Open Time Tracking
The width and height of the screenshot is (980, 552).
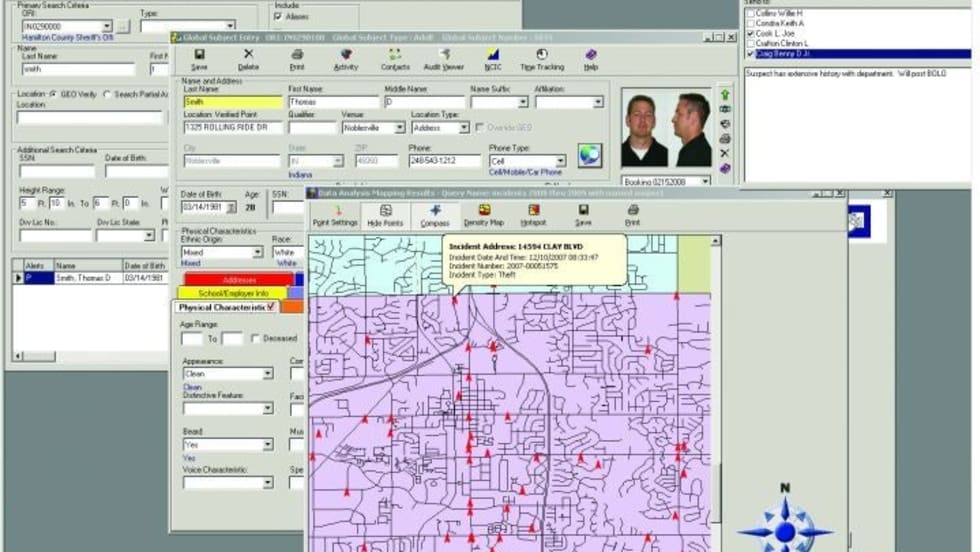[540, 59]
